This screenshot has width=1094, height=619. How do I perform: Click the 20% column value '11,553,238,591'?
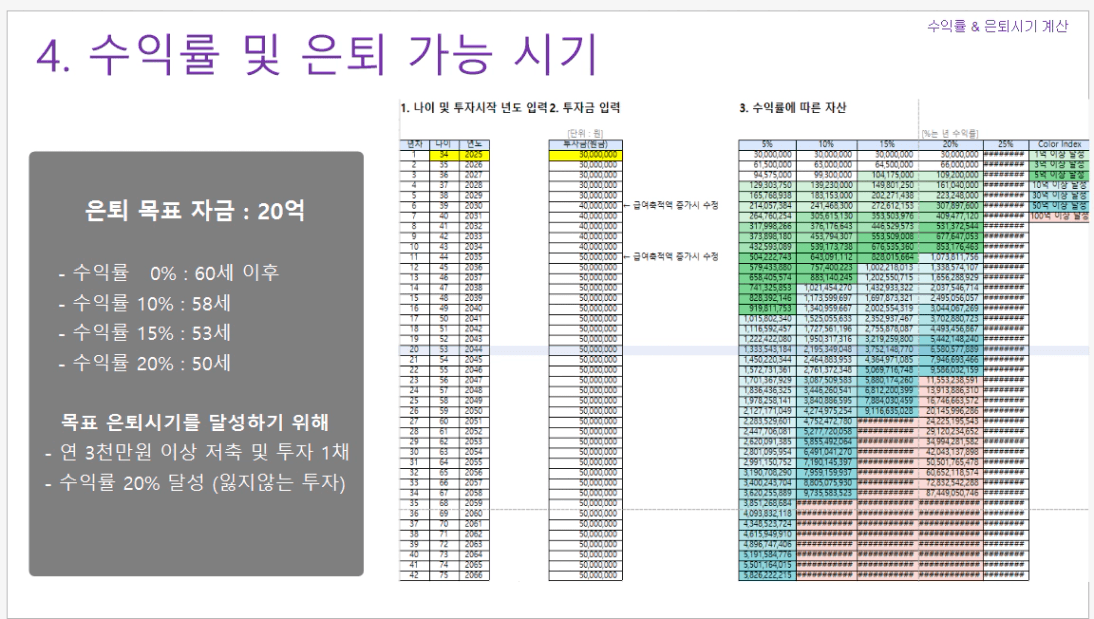[952, 380]
